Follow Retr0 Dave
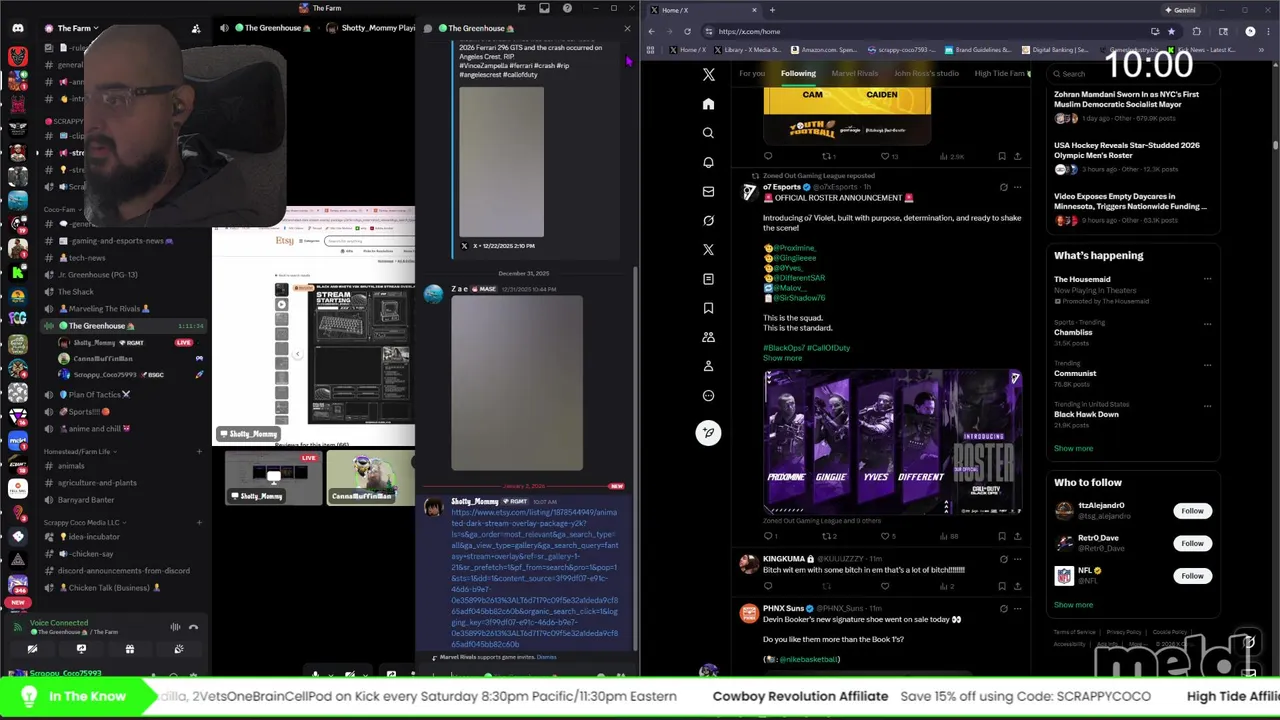The height and width of the screenshot is (720, 1280). (1192, 543)
